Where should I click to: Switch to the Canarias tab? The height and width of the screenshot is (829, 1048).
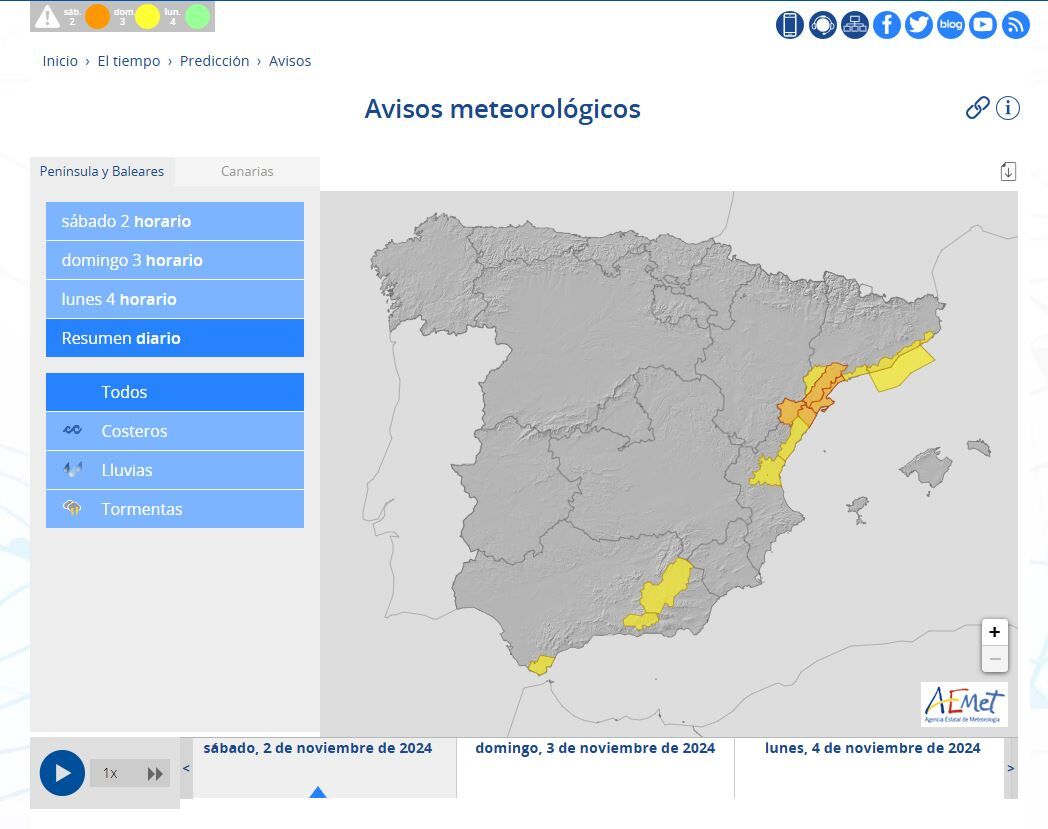[x=247, y=171]
